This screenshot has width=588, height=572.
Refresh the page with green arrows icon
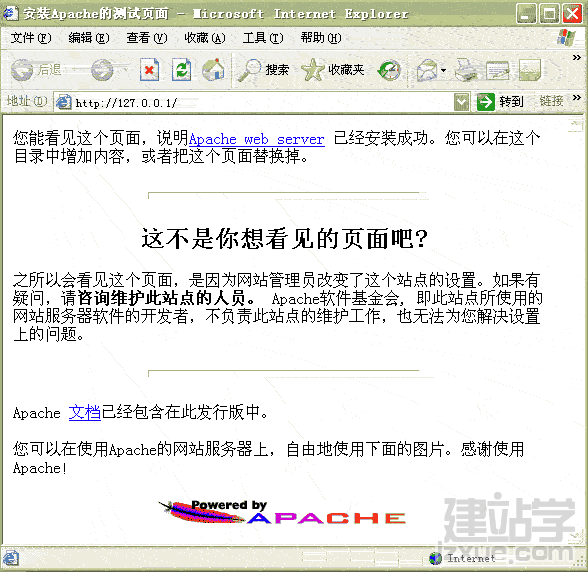point(182,70)
